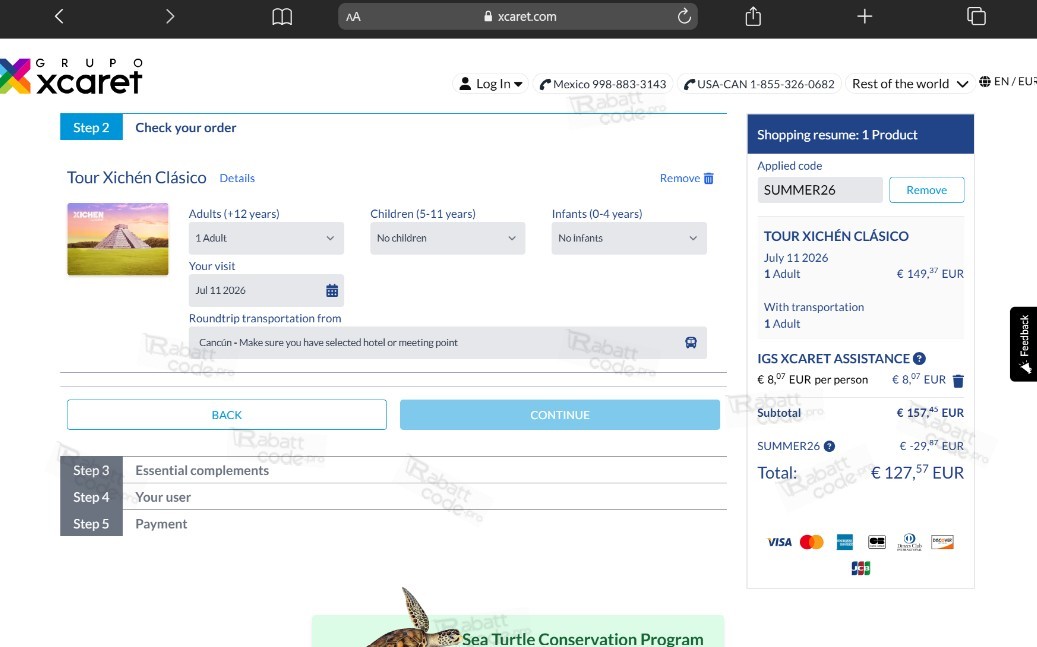1037x647 pixels.
Task: Open the Infants quantity dropdown
Action: tap(629, 238)
